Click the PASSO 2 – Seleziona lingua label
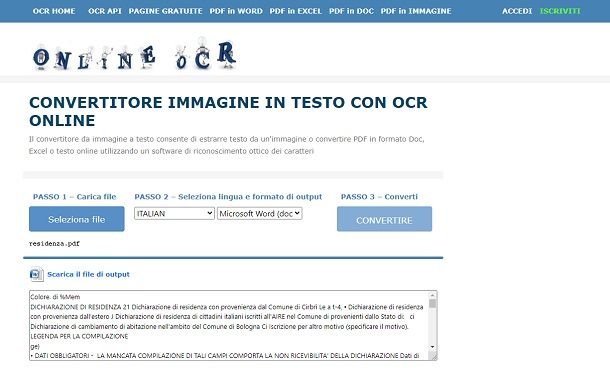 228,197
